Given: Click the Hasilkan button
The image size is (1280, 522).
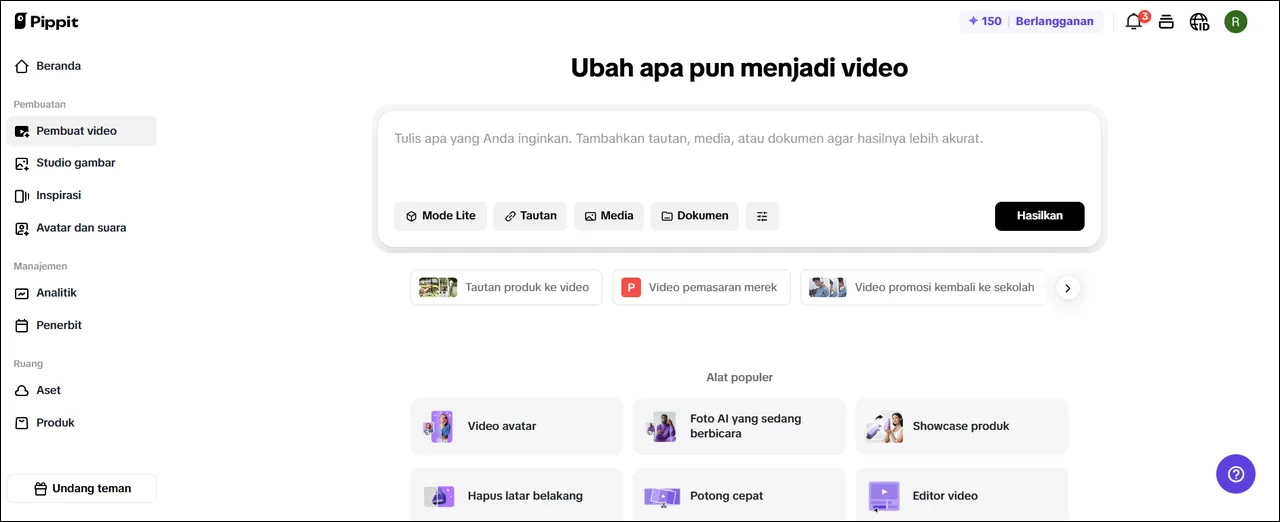Looking at the screenshot, I should tap(1040, 216).
